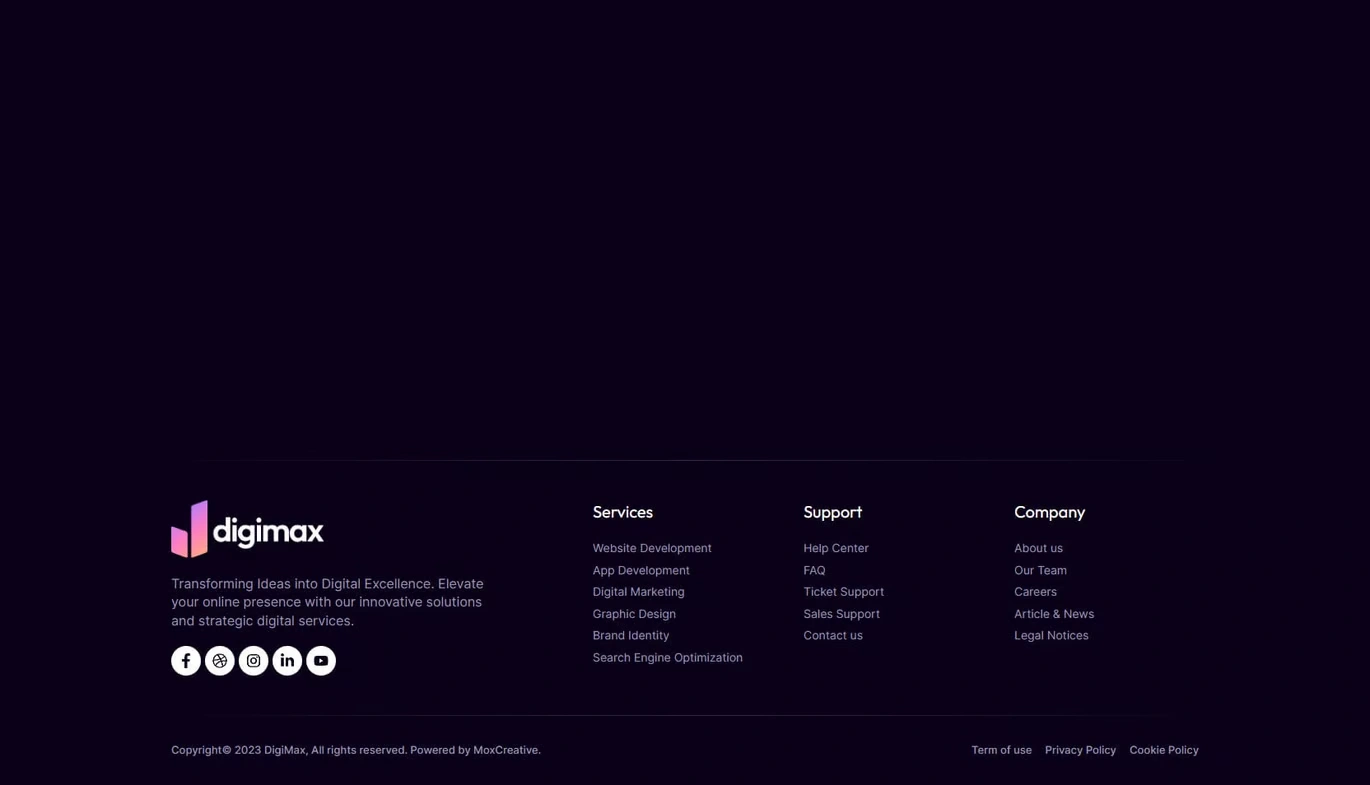Open the Help Center link

tap(836, 548)
